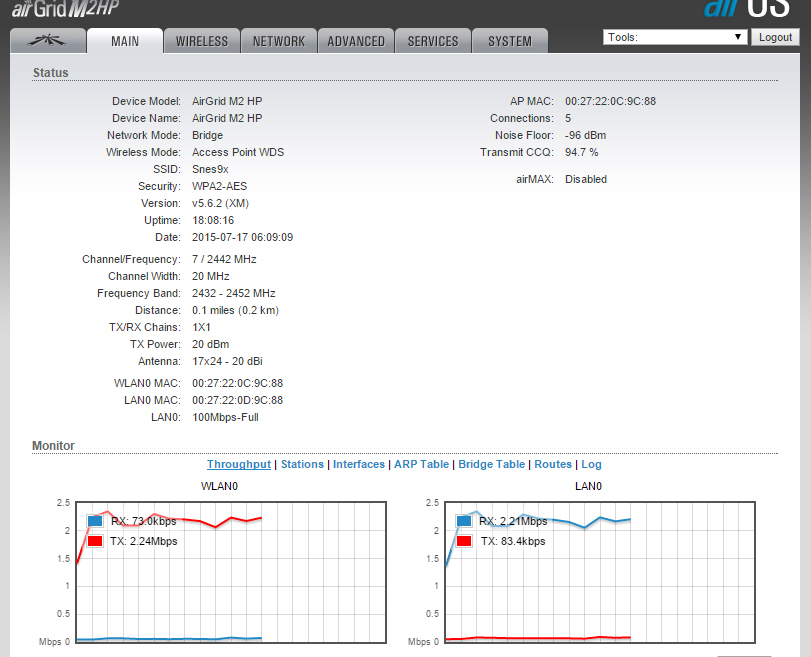Click the Monitor section heading
Screen dimensions: 811x657
point(53,445)
